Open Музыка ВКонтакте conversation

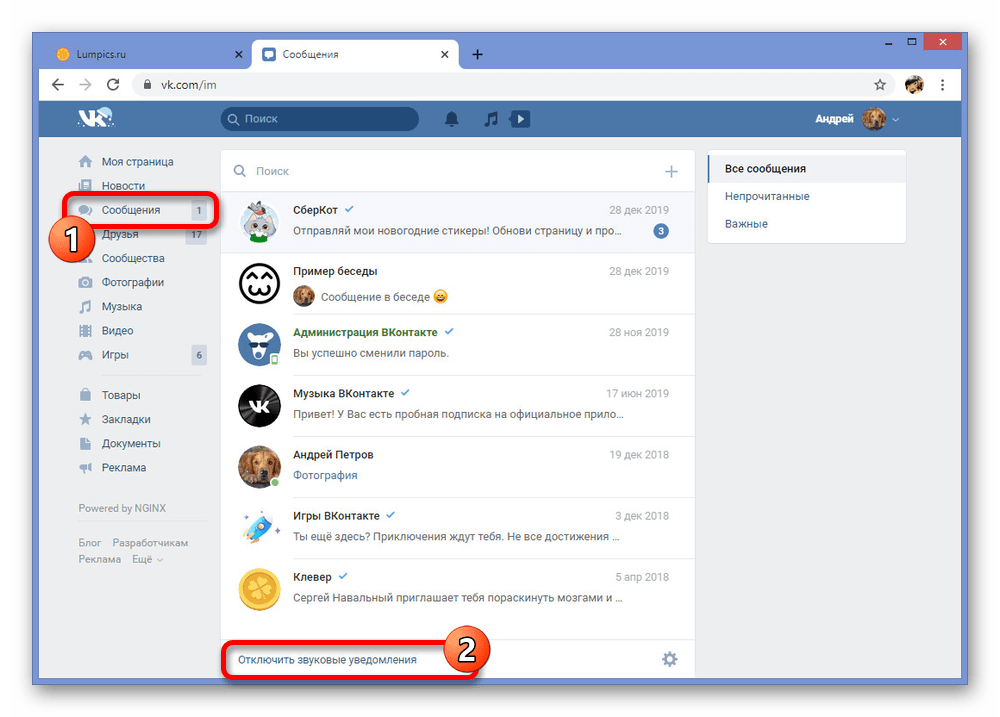[457, 406]
